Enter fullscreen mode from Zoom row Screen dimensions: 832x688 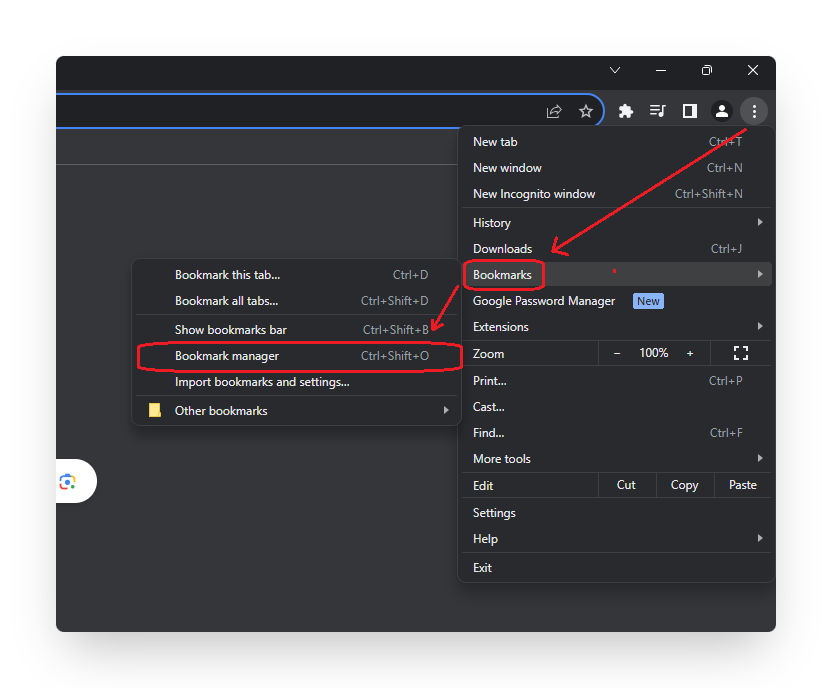click(741, 353)
